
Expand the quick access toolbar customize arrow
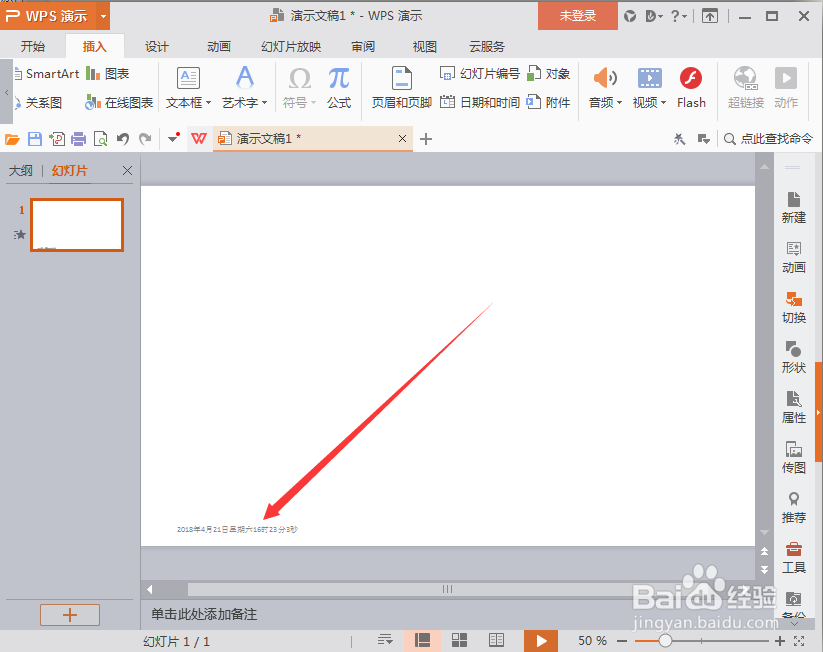[x=174, y=139]
